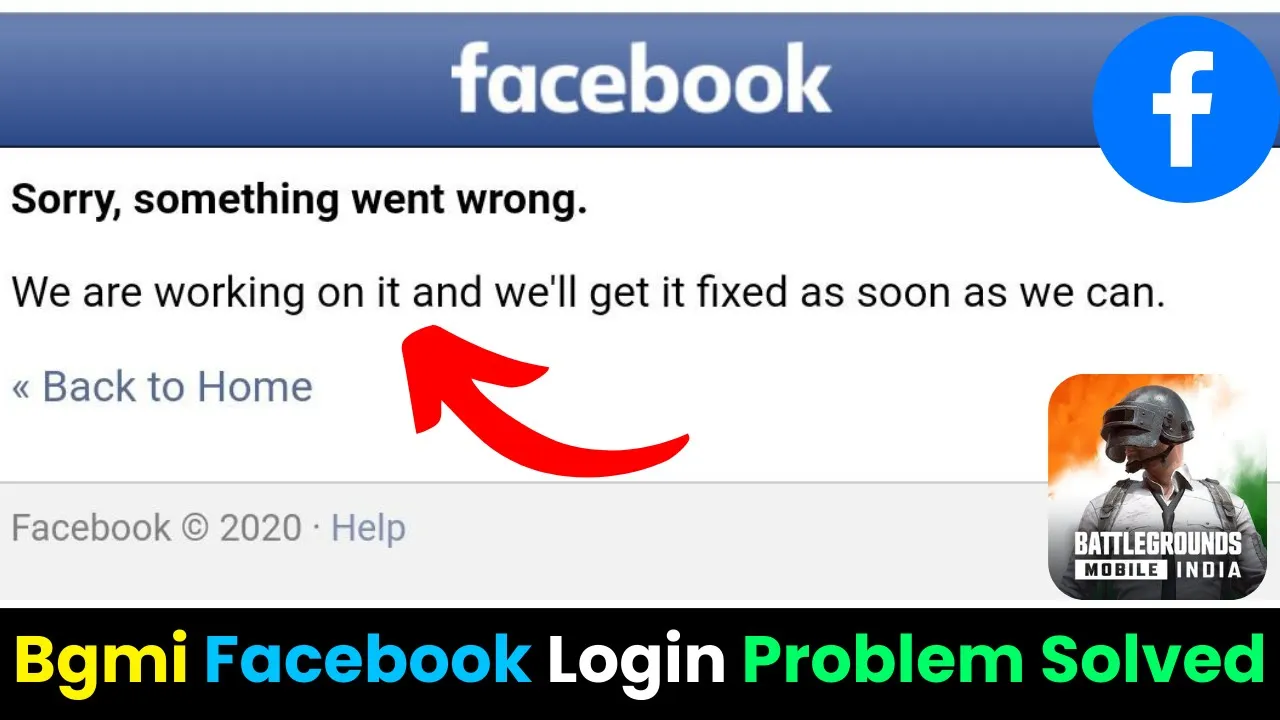The image size is (1280, 720).
Task: Click the « chevron before Back to Home
Action: coord(21,388)
